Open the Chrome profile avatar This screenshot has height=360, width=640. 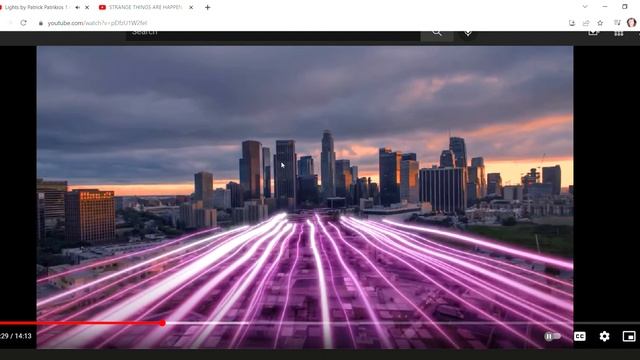(x=631, y=23)
